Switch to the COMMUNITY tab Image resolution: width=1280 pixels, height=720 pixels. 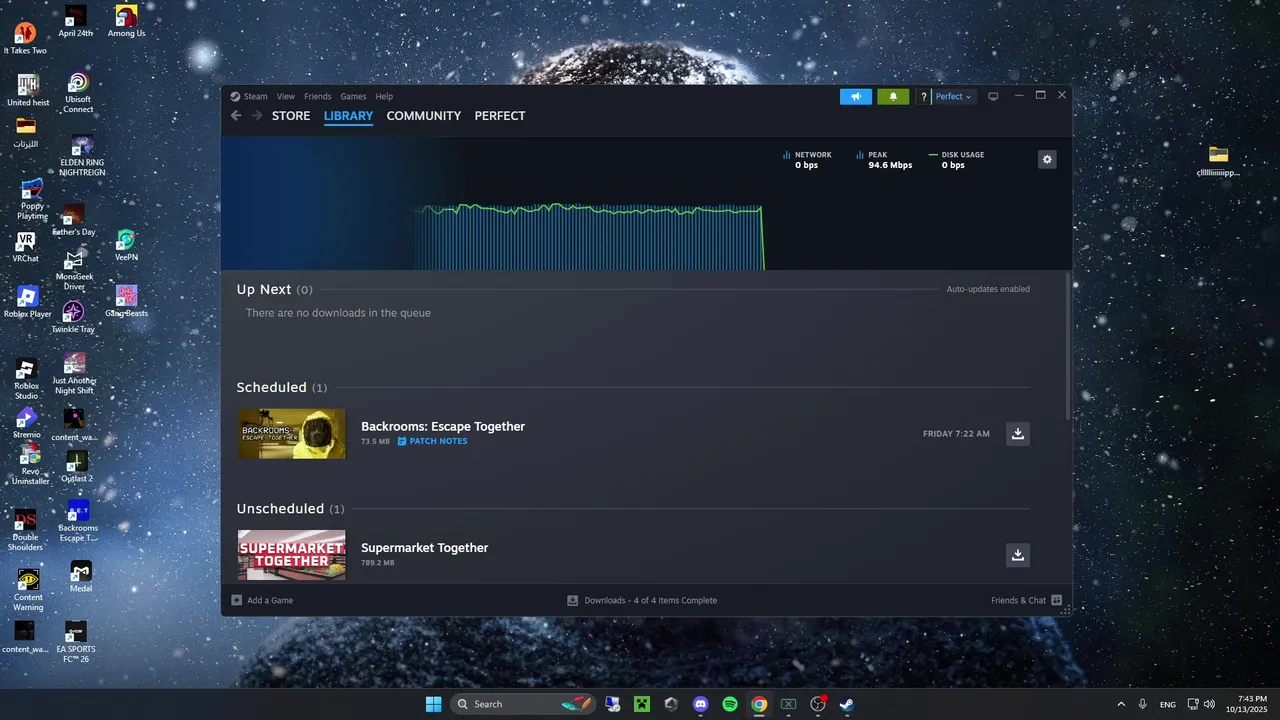coord(424,116)
